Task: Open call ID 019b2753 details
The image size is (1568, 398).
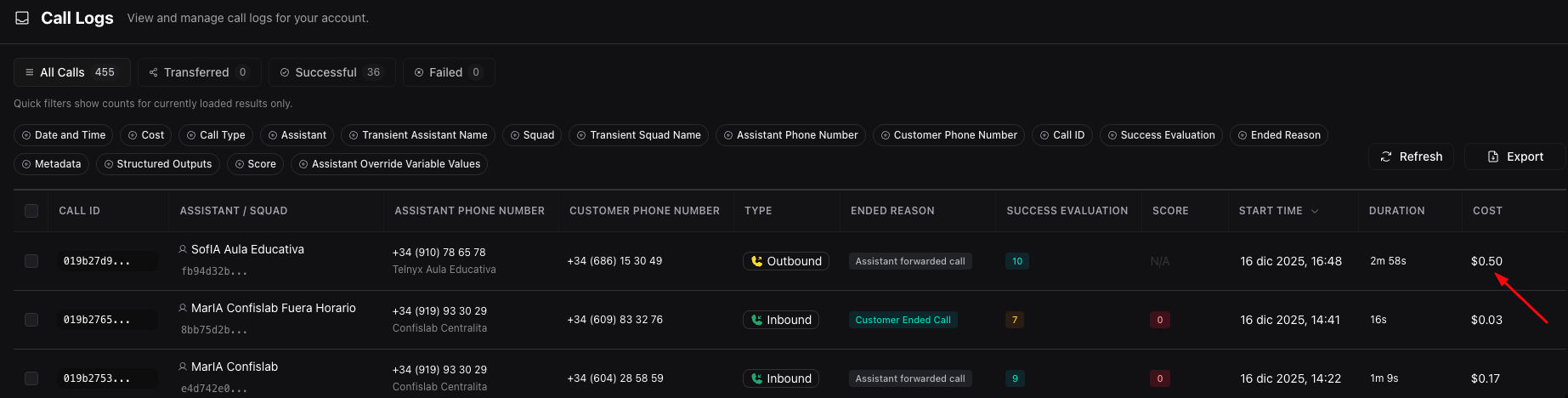Action: tap(97, 378)
